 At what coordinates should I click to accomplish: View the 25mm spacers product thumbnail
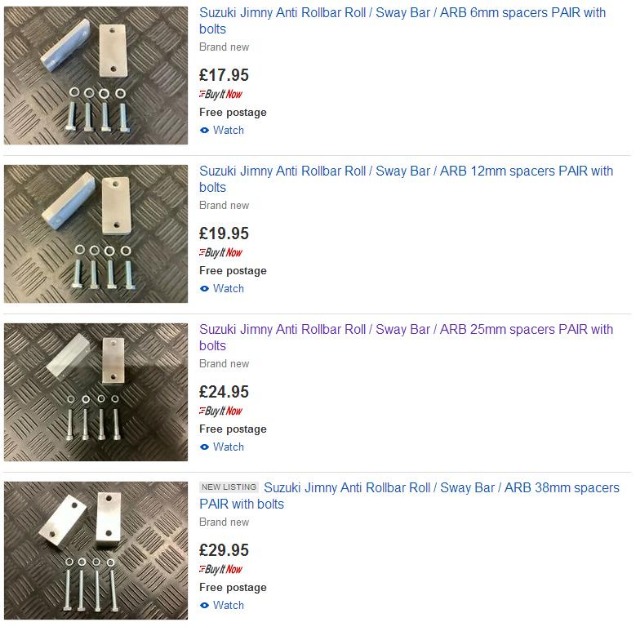(x=96, y=392)
